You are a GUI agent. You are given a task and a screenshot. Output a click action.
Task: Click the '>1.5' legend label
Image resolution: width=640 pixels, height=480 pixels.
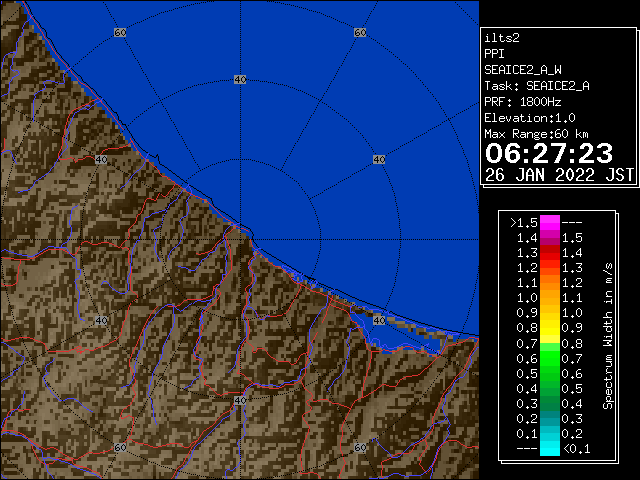click(524, 223)
